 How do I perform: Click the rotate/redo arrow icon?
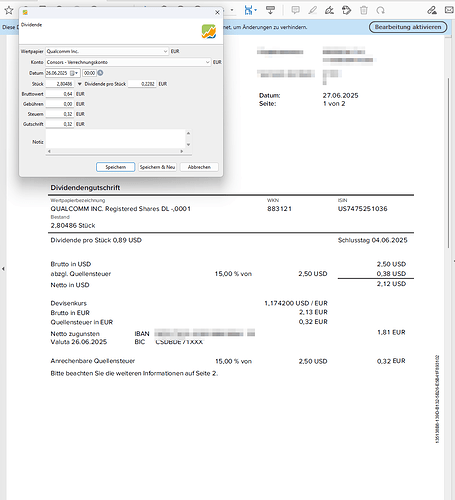click(x=380, y=10)
